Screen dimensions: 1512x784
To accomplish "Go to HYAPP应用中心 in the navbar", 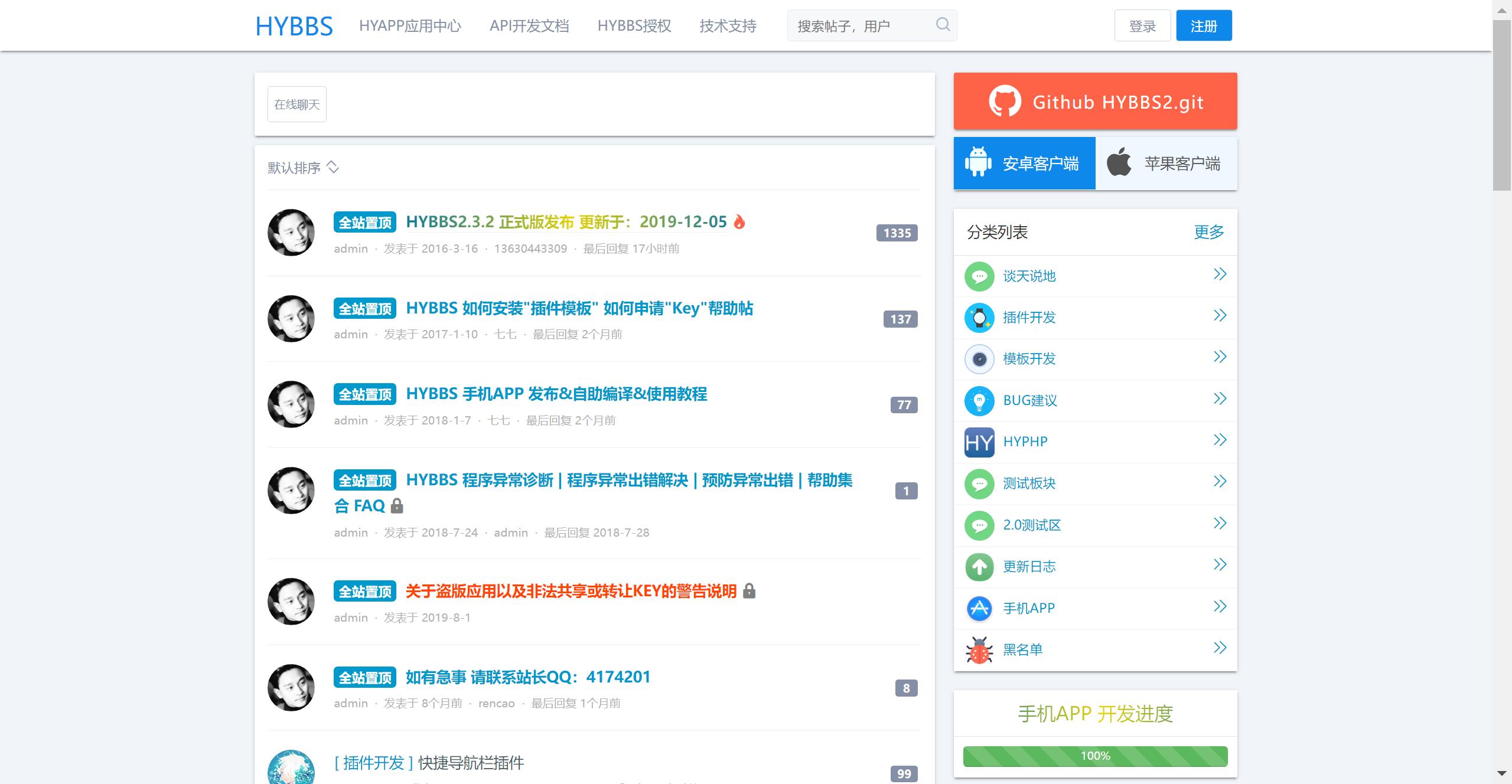I will coord(410,26).
